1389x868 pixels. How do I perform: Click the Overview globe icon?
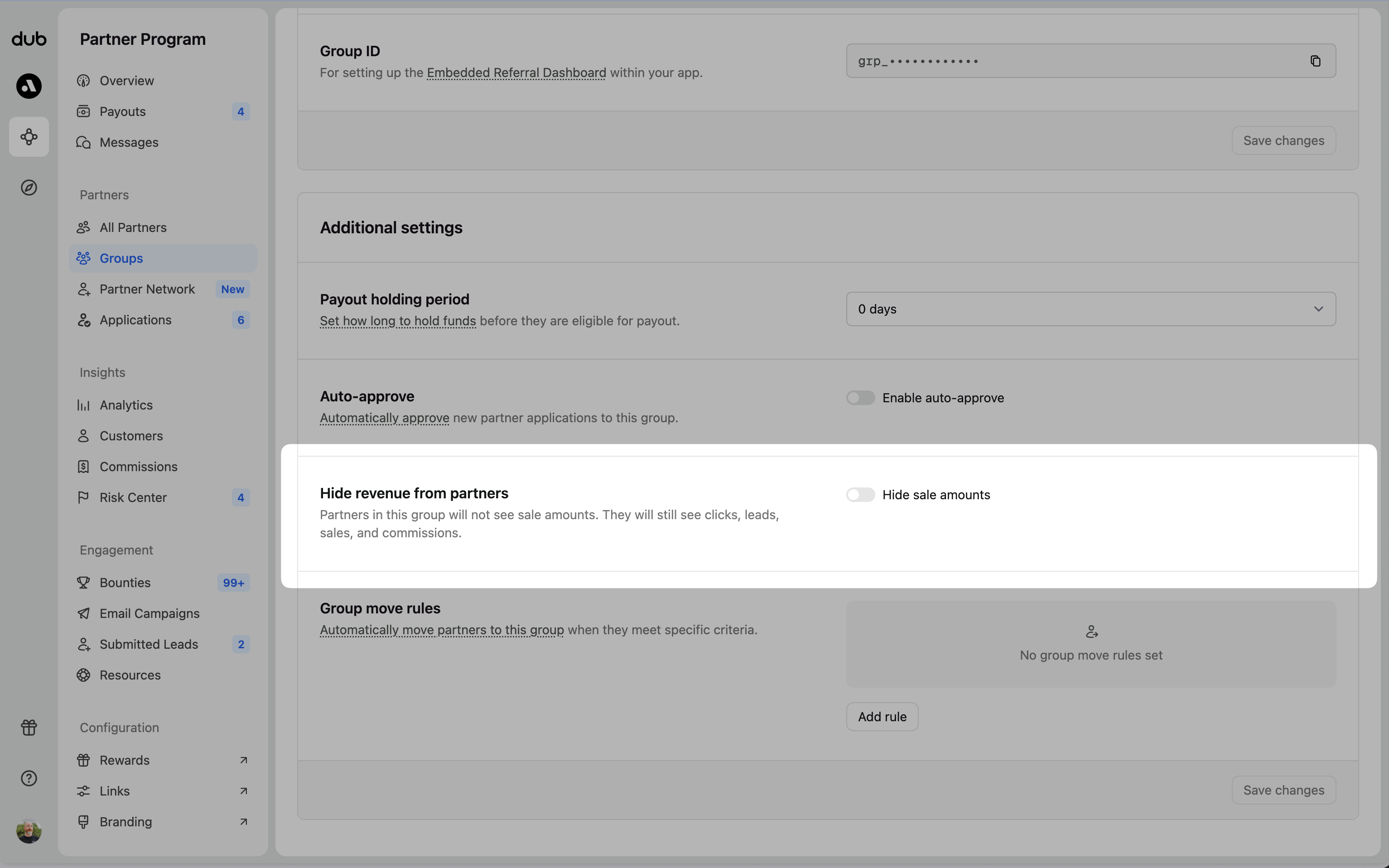(84, 81)
